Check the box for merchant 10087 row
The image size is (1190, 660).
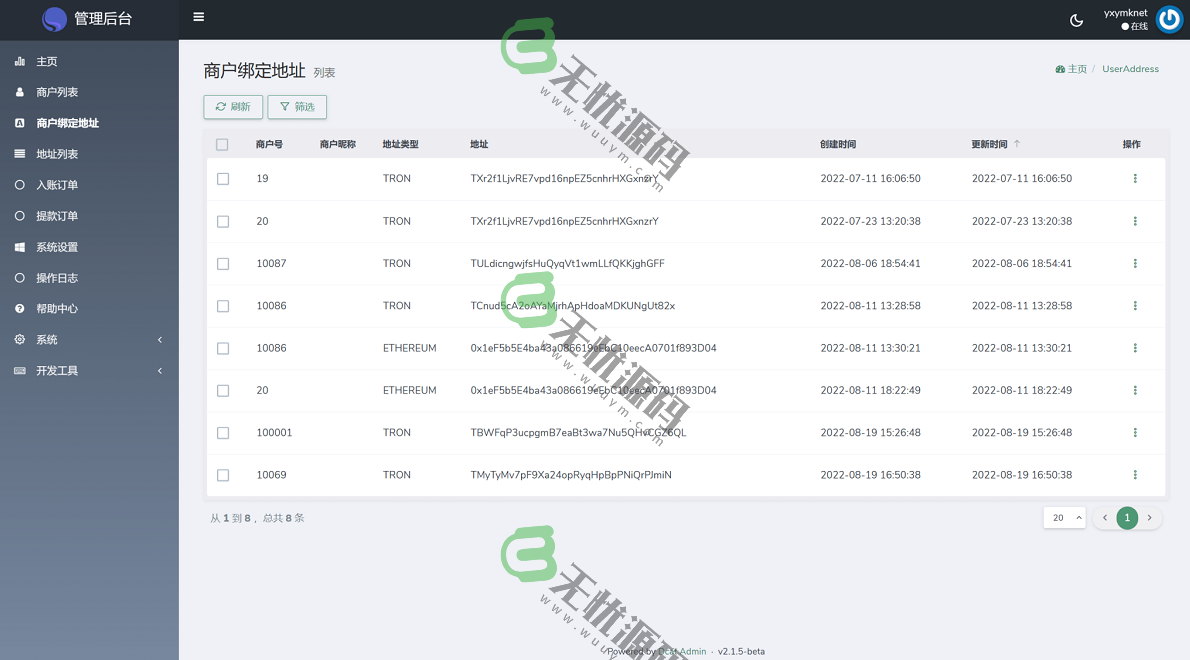point(223,264)
